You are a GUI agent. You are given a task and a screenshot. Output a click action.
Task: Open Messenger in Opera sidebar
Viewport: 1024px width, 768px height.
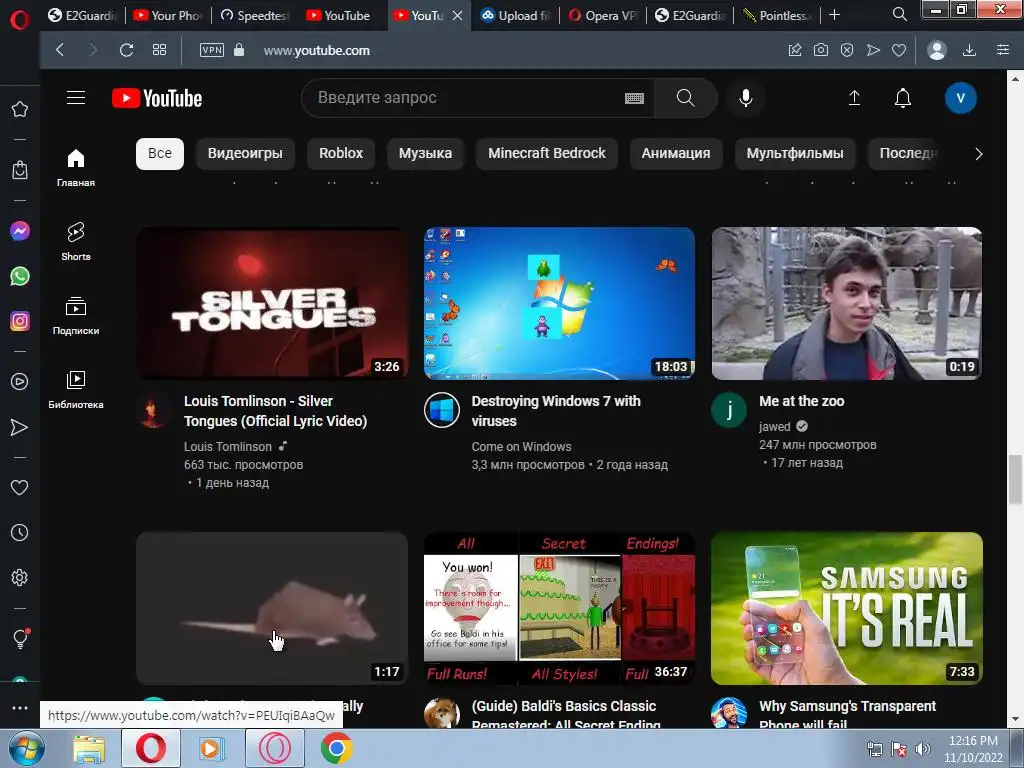[20, 231]
